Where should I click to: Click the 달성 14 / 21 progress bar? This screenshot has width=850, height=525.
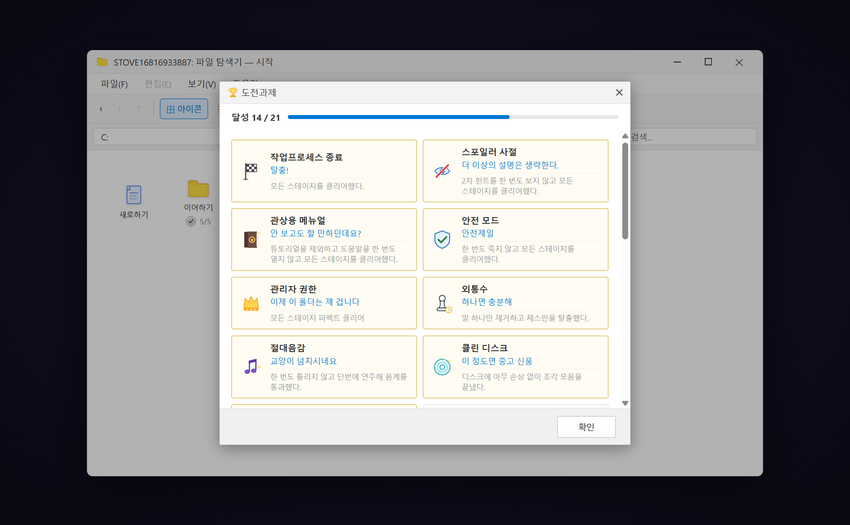click(453, 117)
